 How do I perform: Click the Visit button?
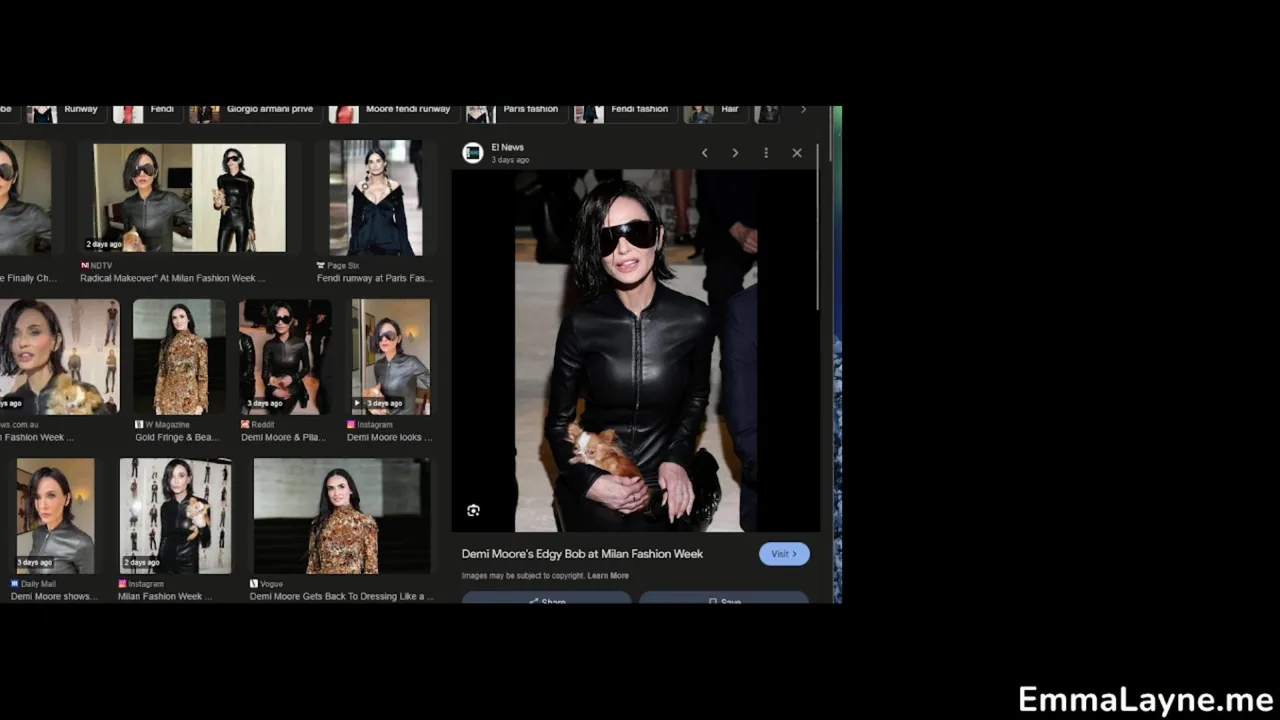coord(784,554)
